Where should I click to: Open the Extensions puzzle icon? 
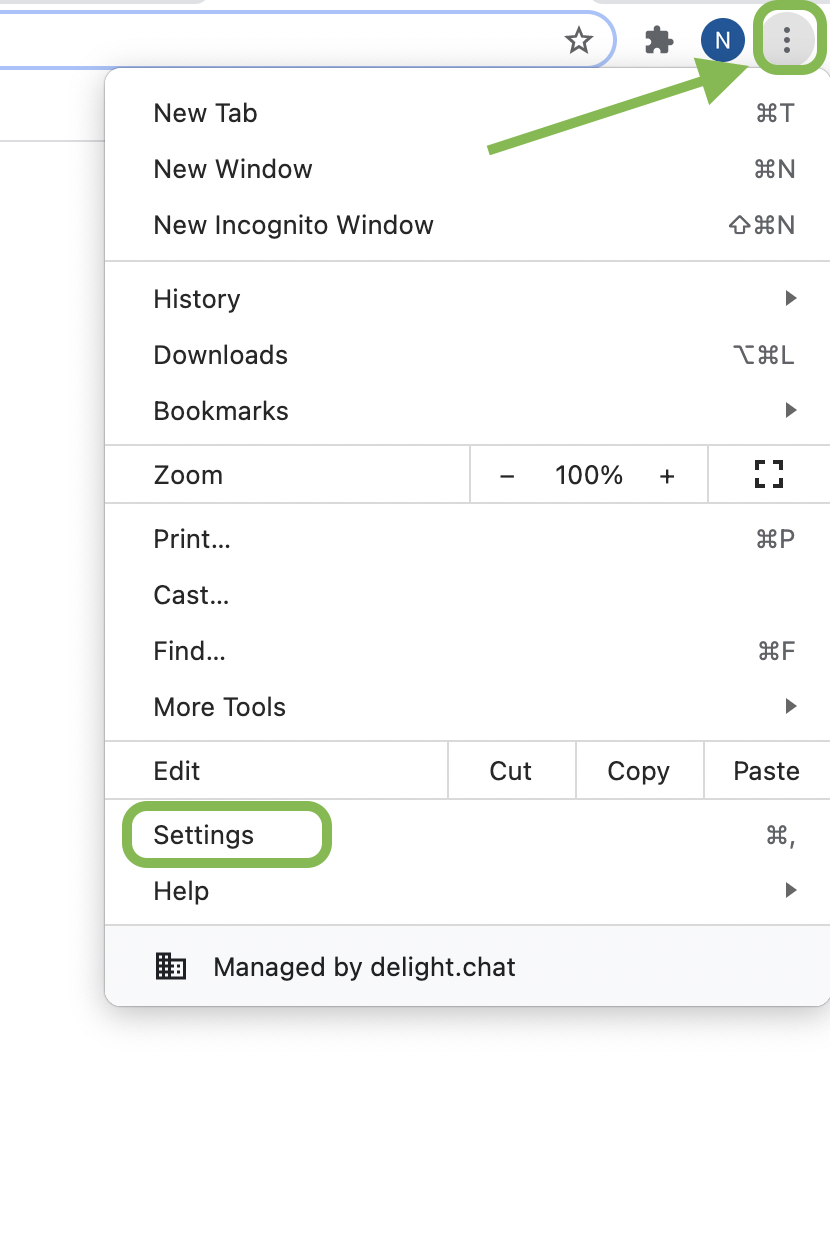(658, 40)
